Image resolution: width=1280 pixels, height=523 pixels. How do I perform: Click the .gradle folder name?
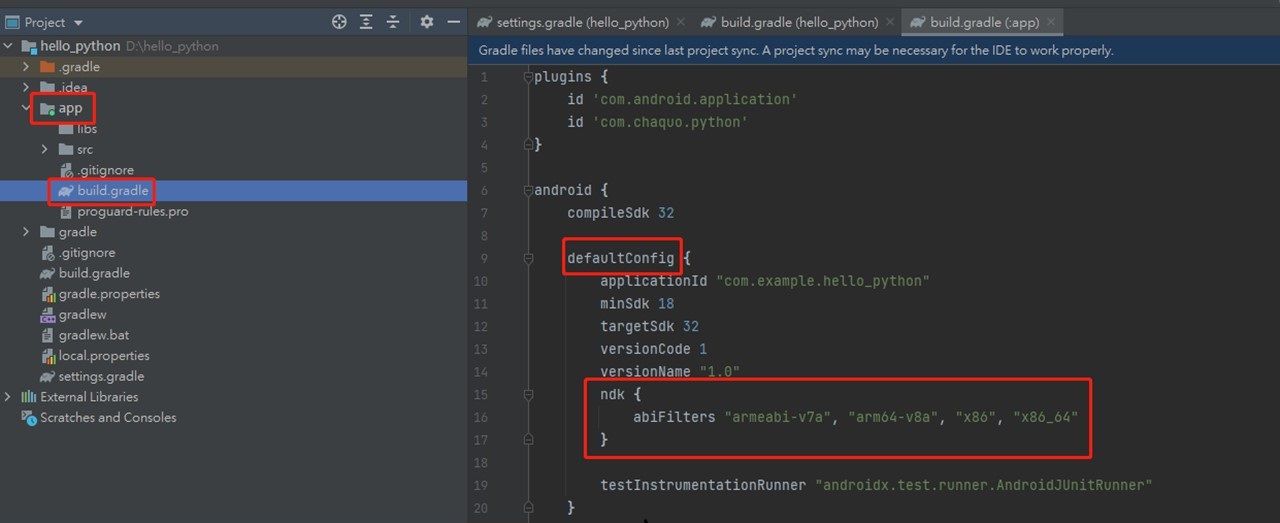(79, 67)
